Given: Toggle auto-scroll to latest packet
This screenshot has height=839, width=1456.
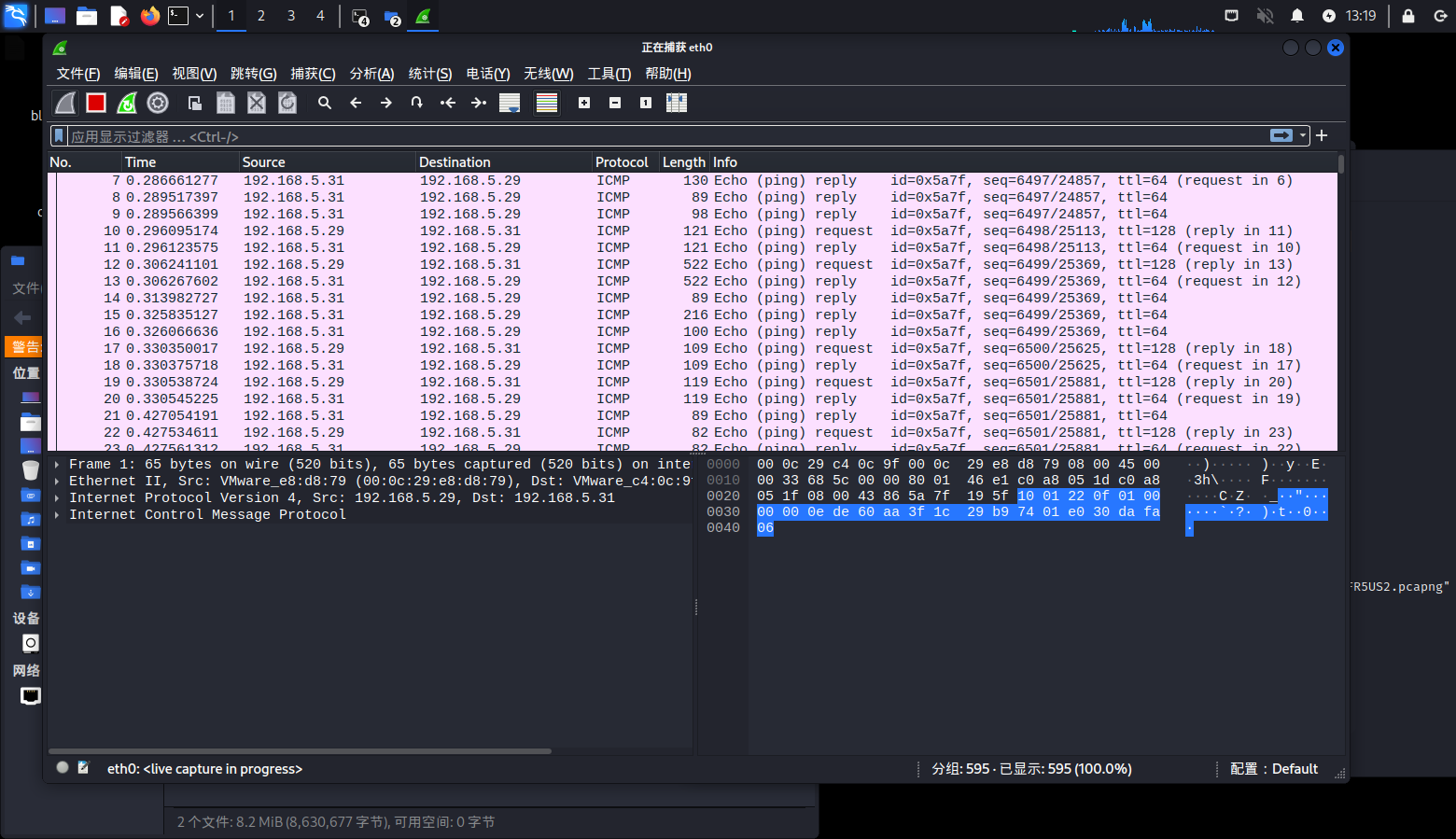Looking at the screenshot, I should 510,103.
